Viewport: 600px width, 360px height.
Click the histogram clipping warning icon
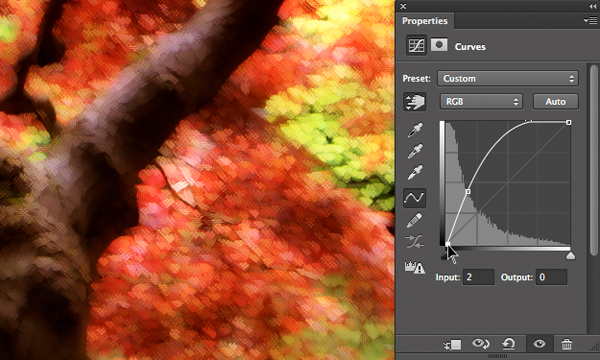[415, 267]
